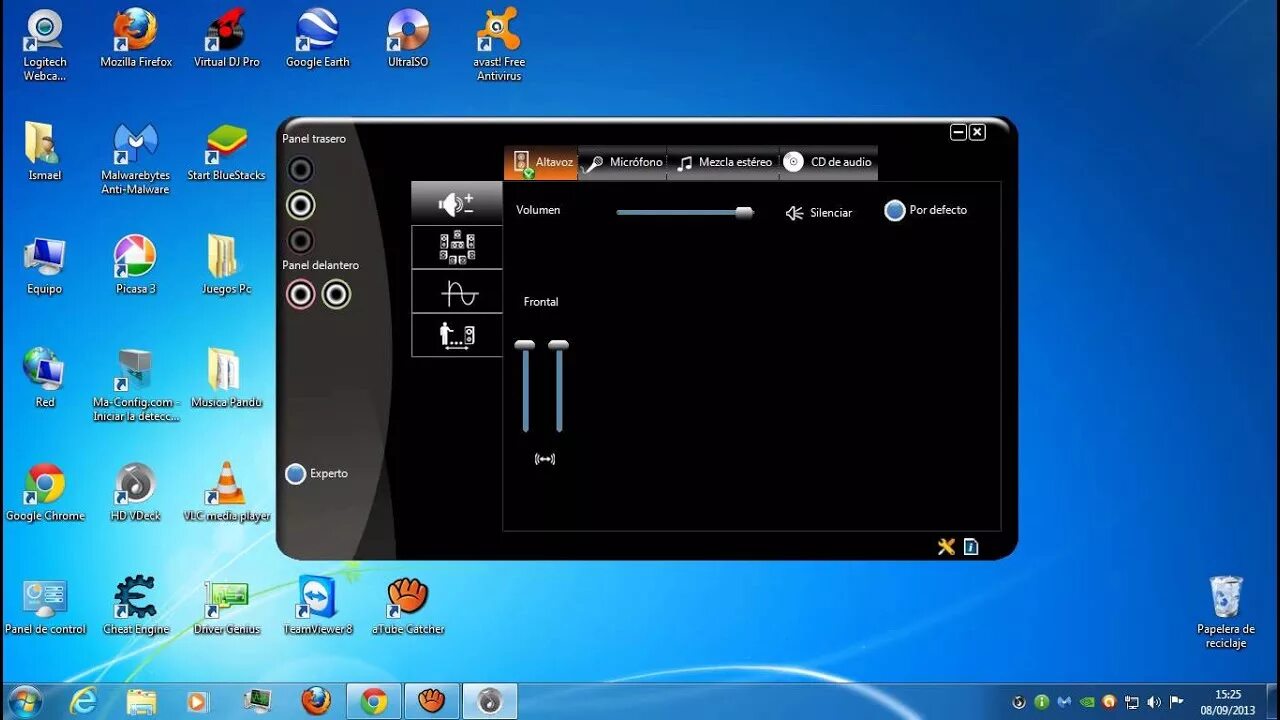Image resolution: width=1280 pixels, height=720 pixels.
Task: Adjust the Volumen slider handle
Action: pos(744,212)
